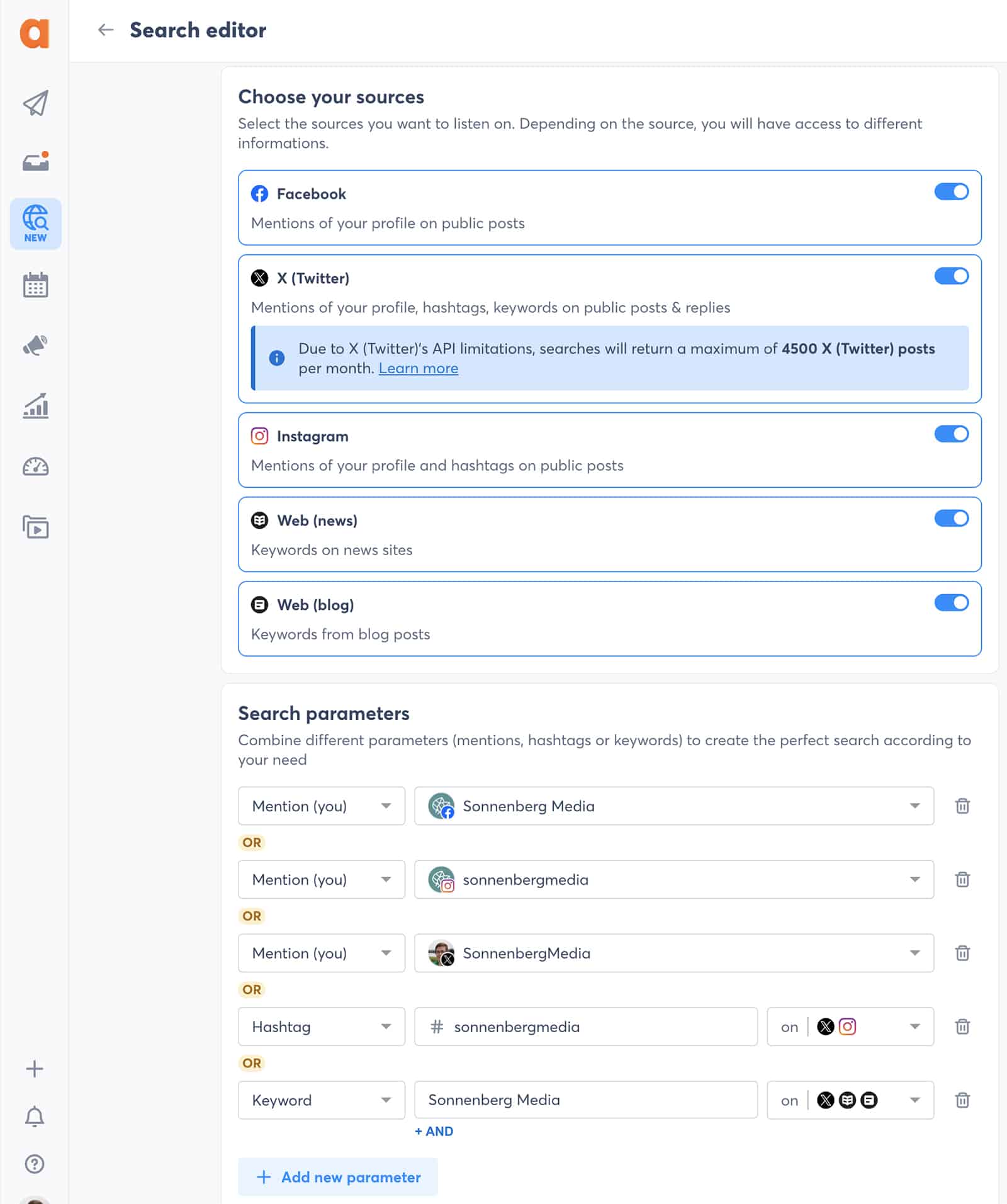Open the inbox tray icon with notification dot
The width and height of the screenshot is (1007, 1204).
coord(36,162)
